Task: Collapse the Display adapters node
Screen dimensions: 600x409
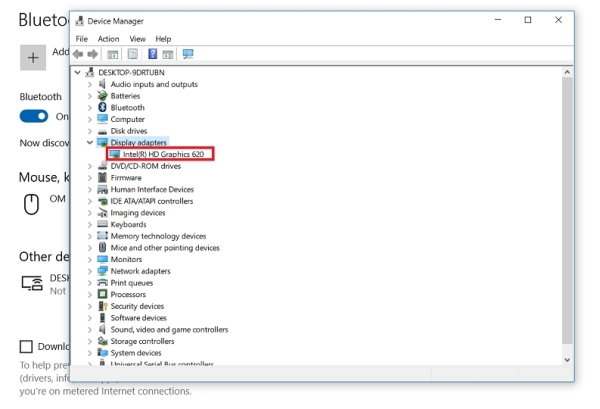Action: tap(90, 142)
